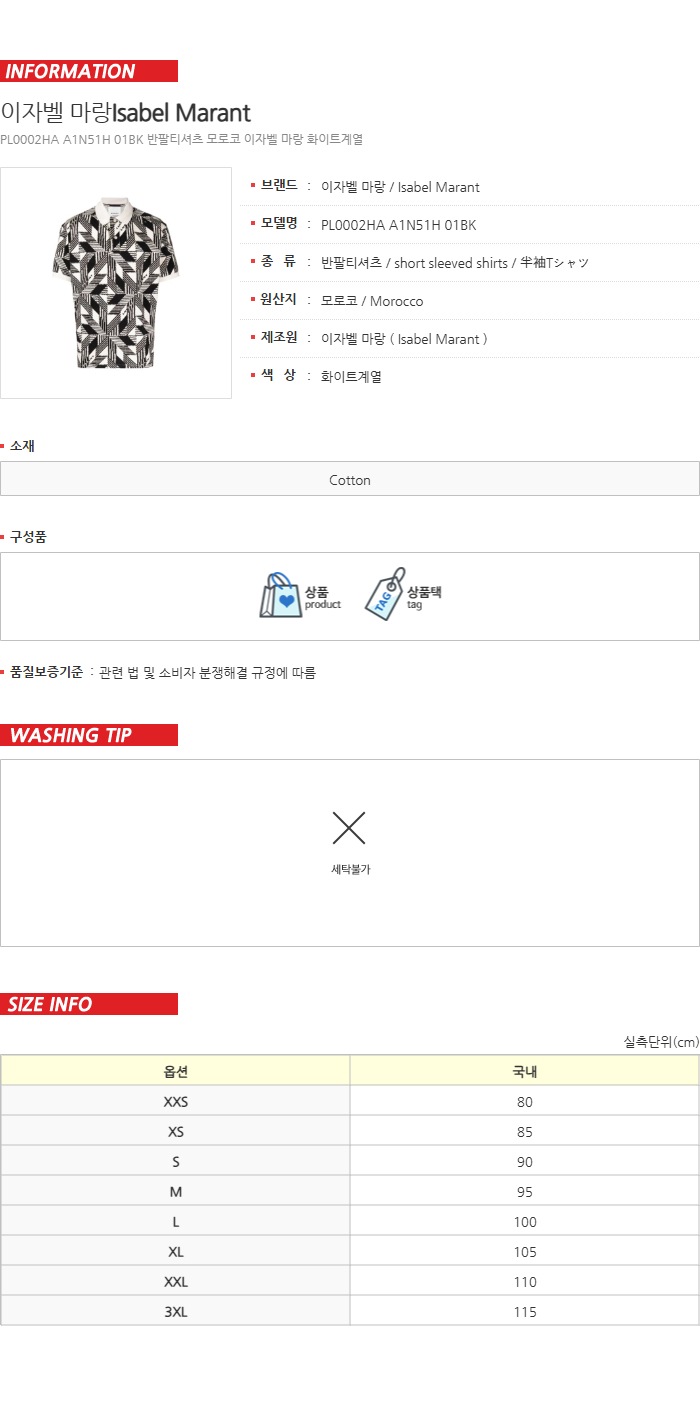Image resolution: width=700 pixels, height=1411 pixels.
Task: Click the red SIZE INFO banner
Action: pos(89,1004)
